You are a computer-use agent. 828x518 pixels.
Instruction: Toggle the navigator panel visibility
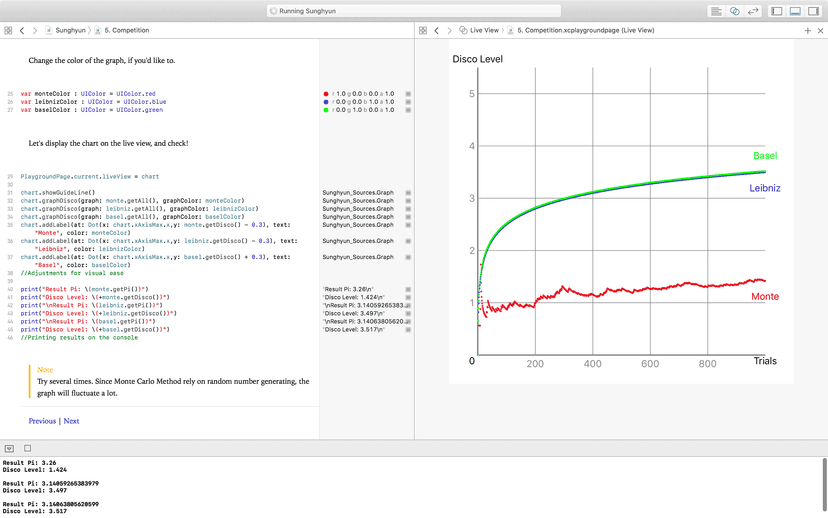777,11
